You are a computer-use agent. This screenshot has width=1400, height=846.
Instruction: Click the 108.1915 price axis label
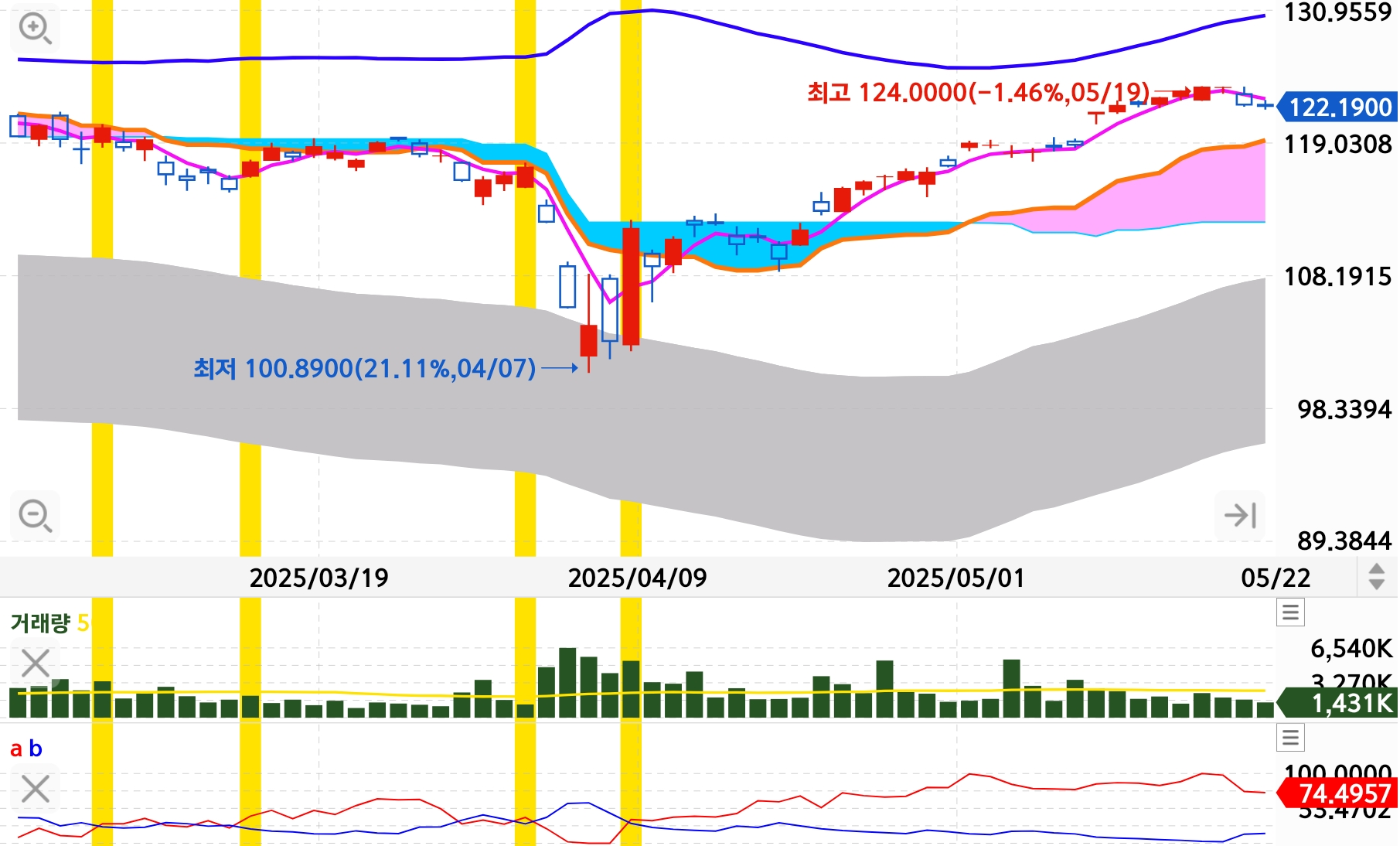click(x=1337, y=276)
